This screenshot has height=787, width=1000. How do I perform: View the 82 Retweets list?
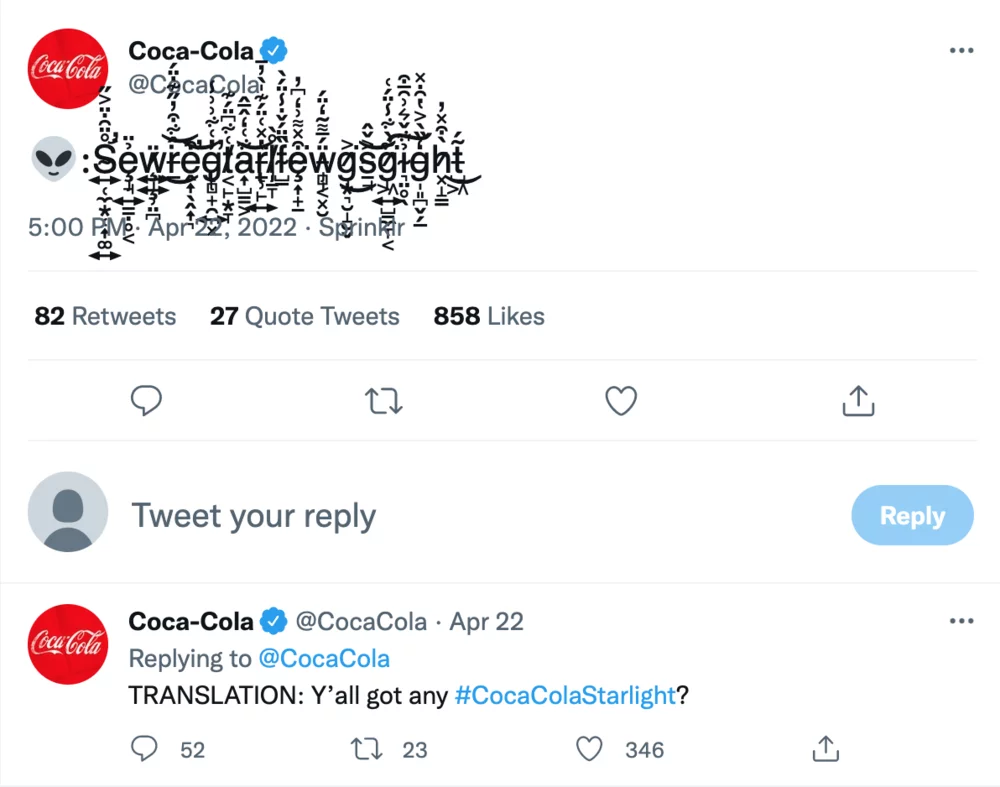(x=105, y=317)
